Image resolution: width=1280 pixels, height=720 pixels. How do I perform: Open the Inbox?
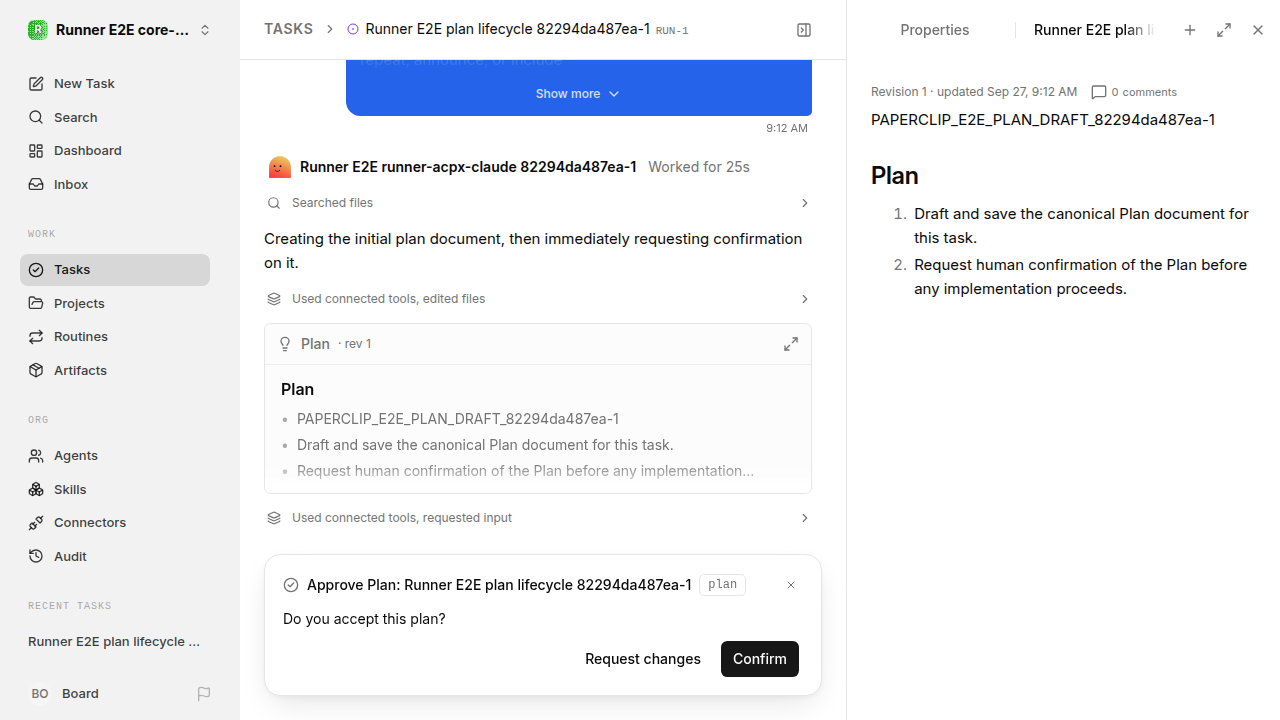coord(115,185)
